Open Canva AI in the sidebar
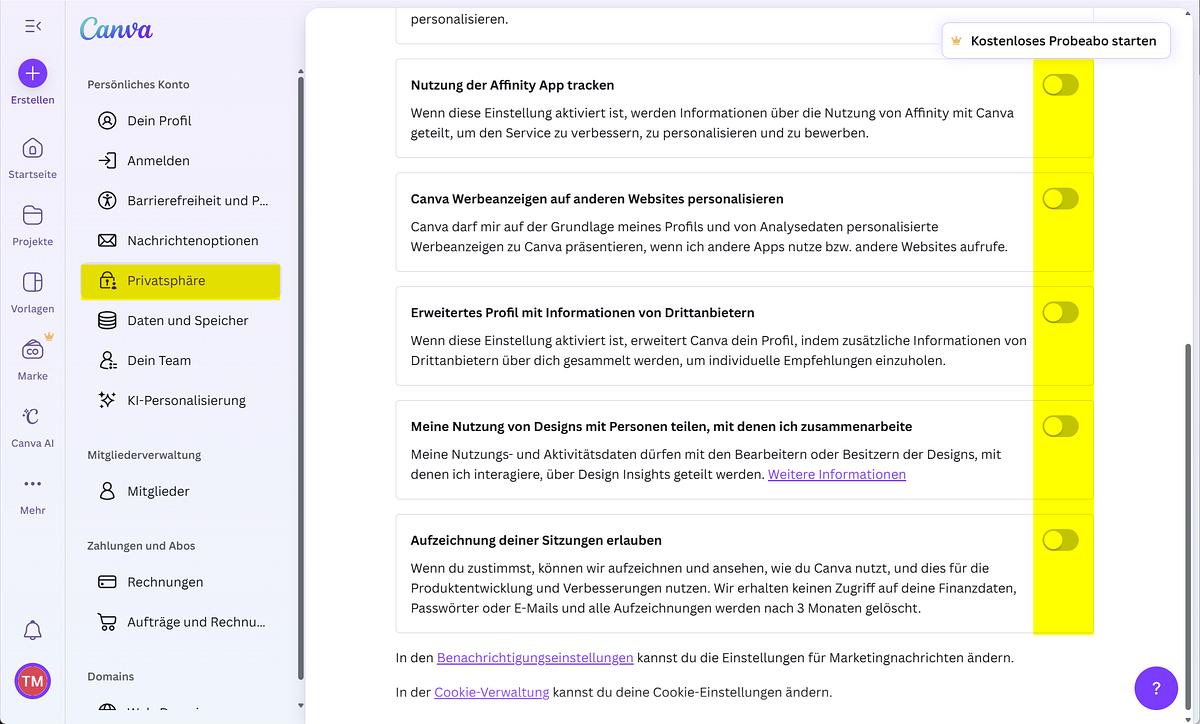The height and width of the screenshot is (724, 1200). (x=32, y=417)
